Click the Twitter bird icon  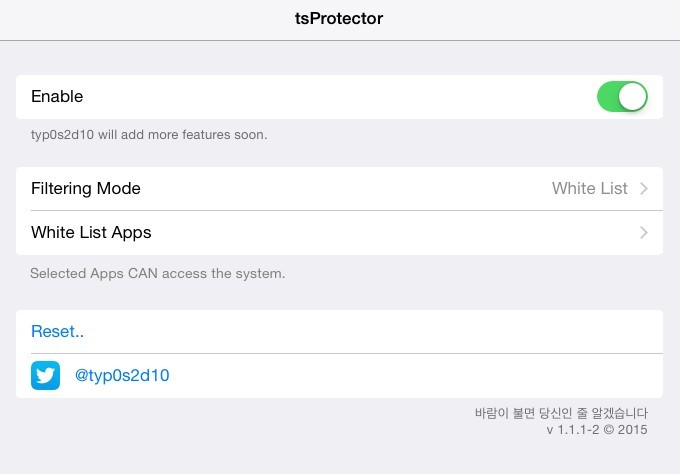click(x=46, y=376)
